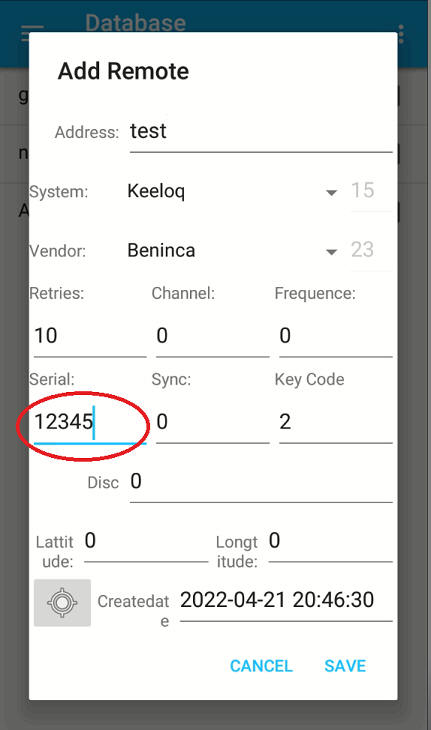This screenshot has width=431, height=730.
Task: Select the Retries field with value 10
Action: pos(90,337)
